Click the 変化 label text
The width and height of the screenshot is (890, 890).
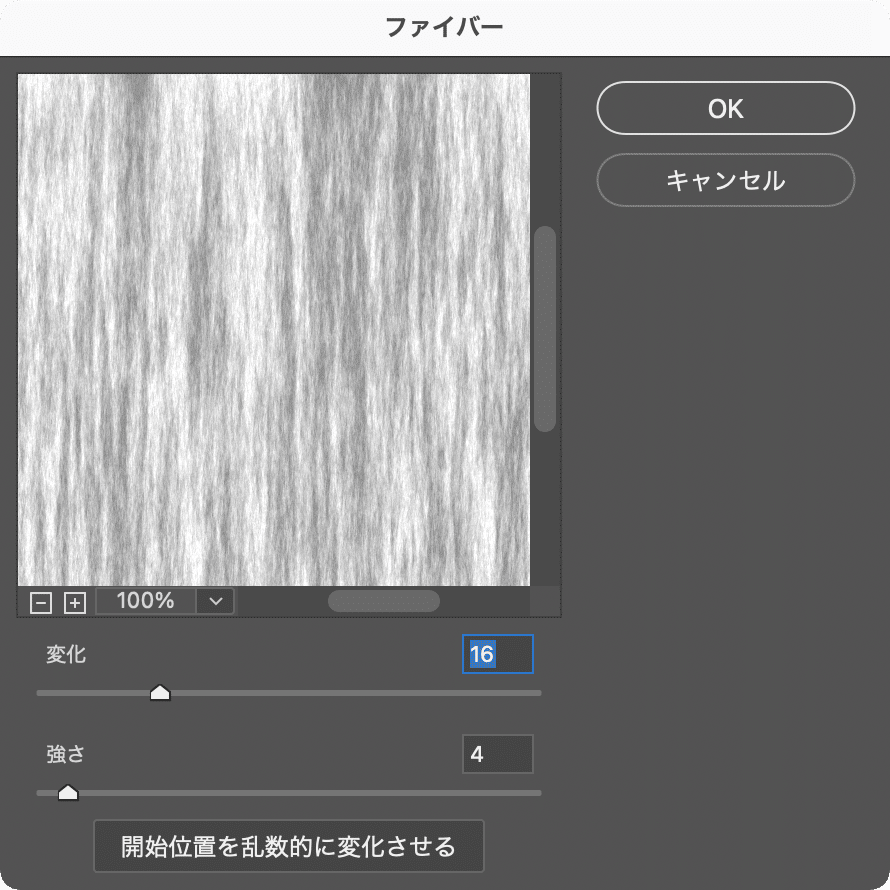[x=66, y=654]
